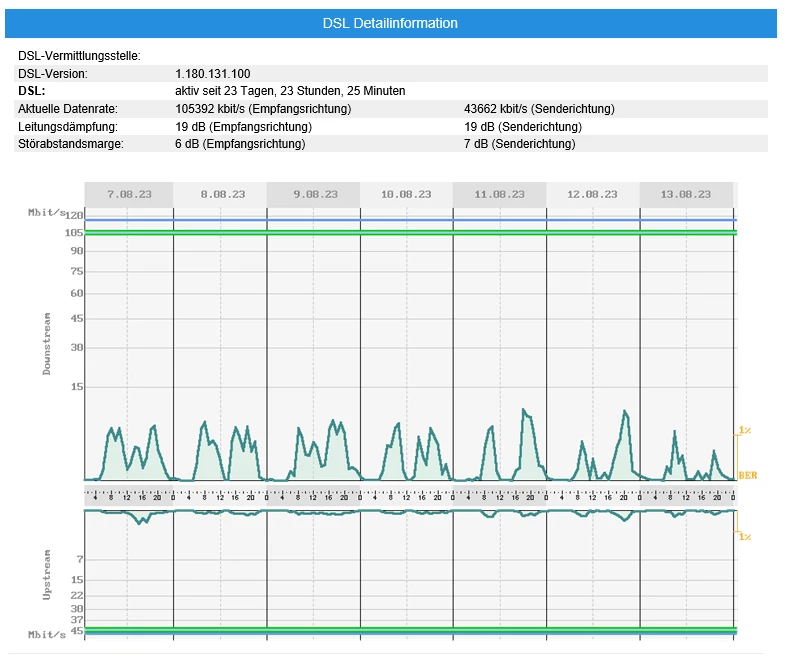
Task: Click the green 105 Mbit/s downstream line
Action: point(411,233)
